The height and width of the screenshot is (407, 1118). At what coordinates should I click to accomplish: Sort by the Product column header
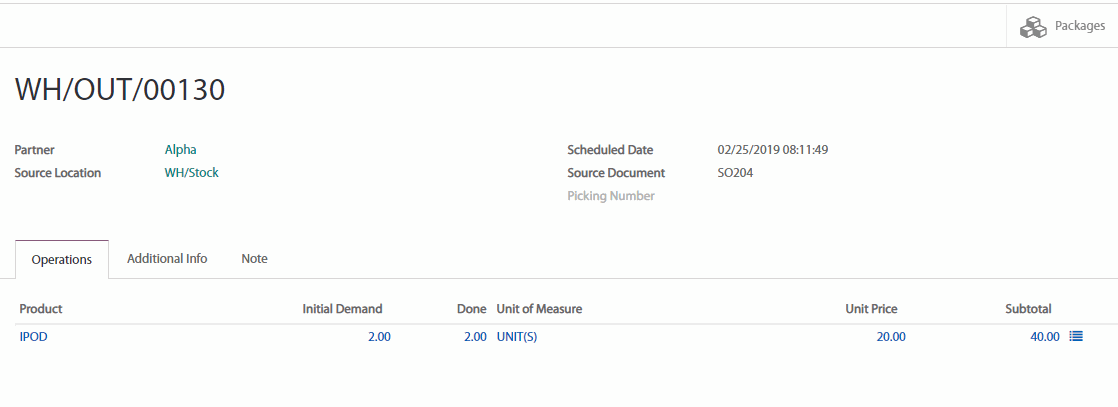[x=41, y=309]
